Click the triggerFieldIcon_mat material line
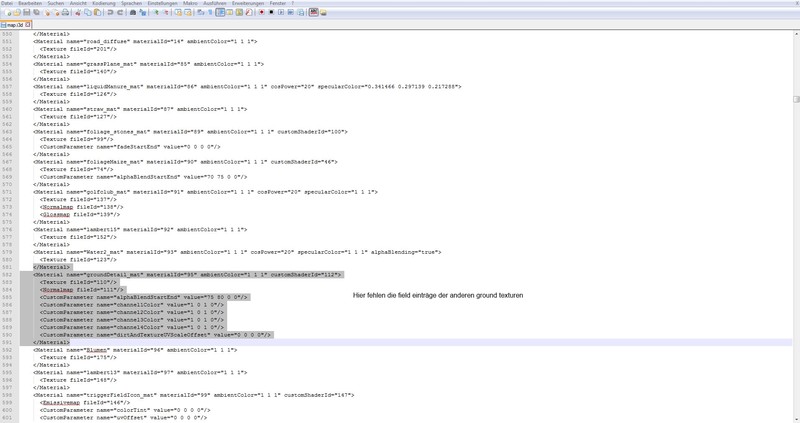This screenshot has width=800, height=423. pyautogui.click(x=194, y=395)
